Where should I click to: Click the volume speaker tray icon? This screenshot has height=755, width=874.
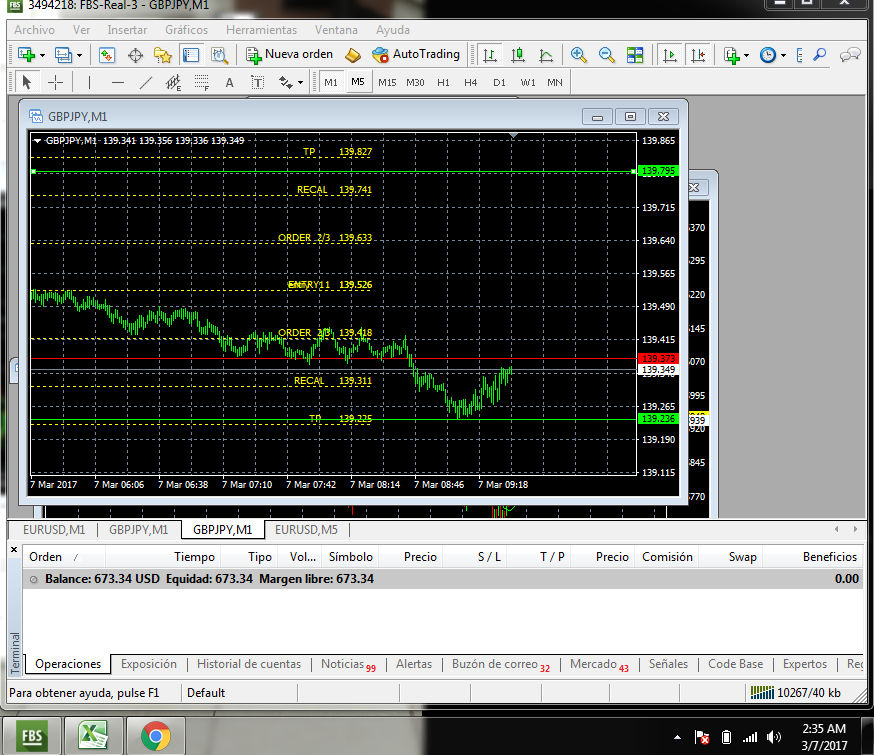(774, 737)
